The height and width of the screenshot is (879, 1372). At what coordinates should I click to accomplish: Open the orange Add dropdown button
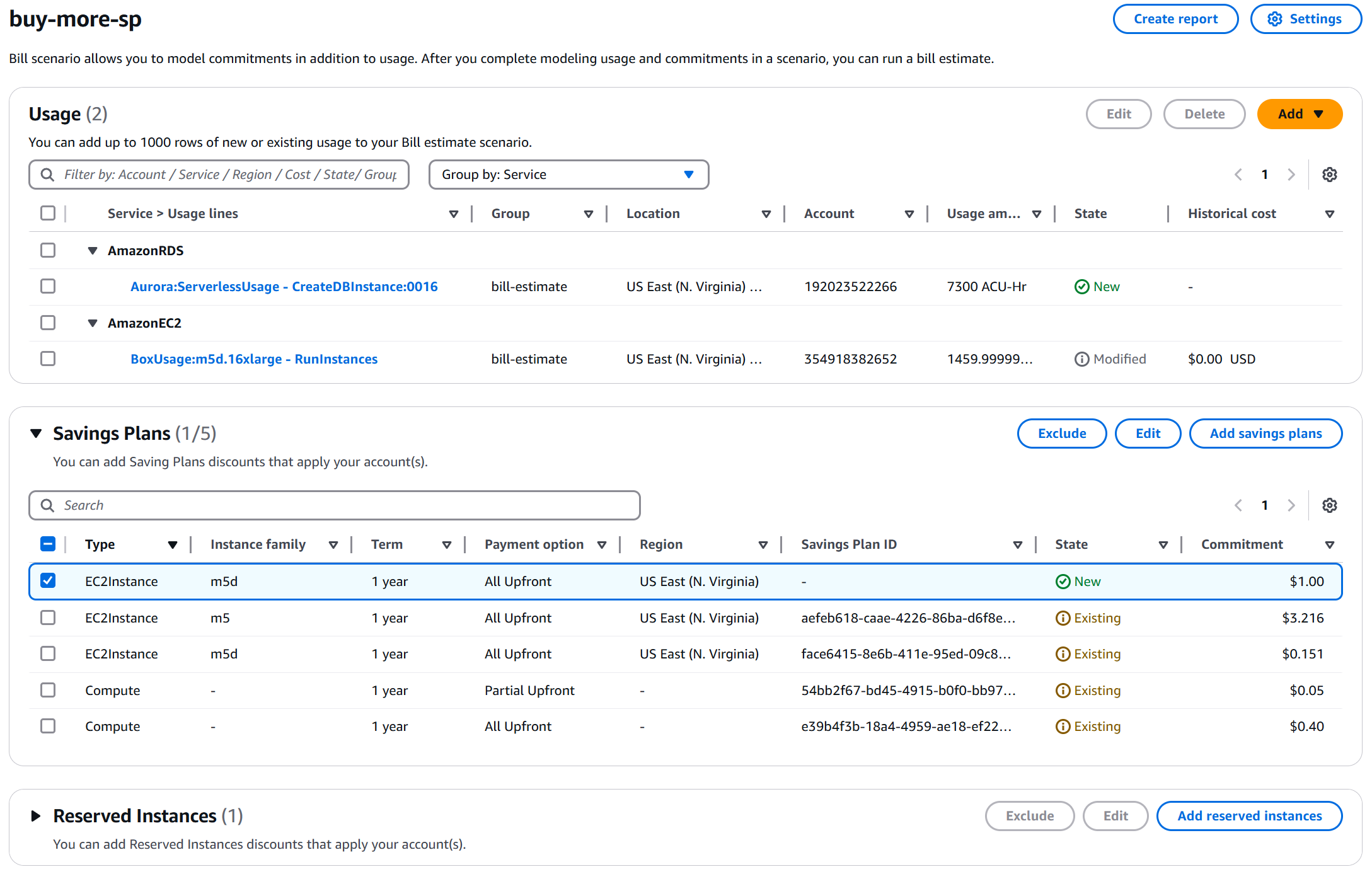(x=1299, y=114)
